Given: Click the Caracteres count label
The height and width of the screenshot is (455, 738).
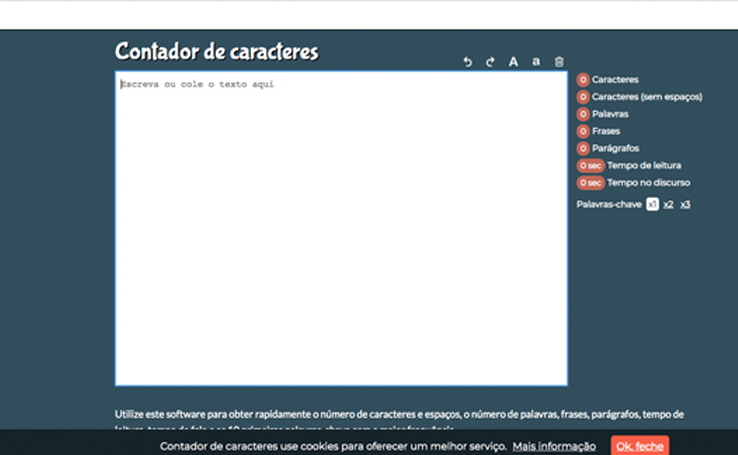Looking at the screenshot, I should coord(615,80).
